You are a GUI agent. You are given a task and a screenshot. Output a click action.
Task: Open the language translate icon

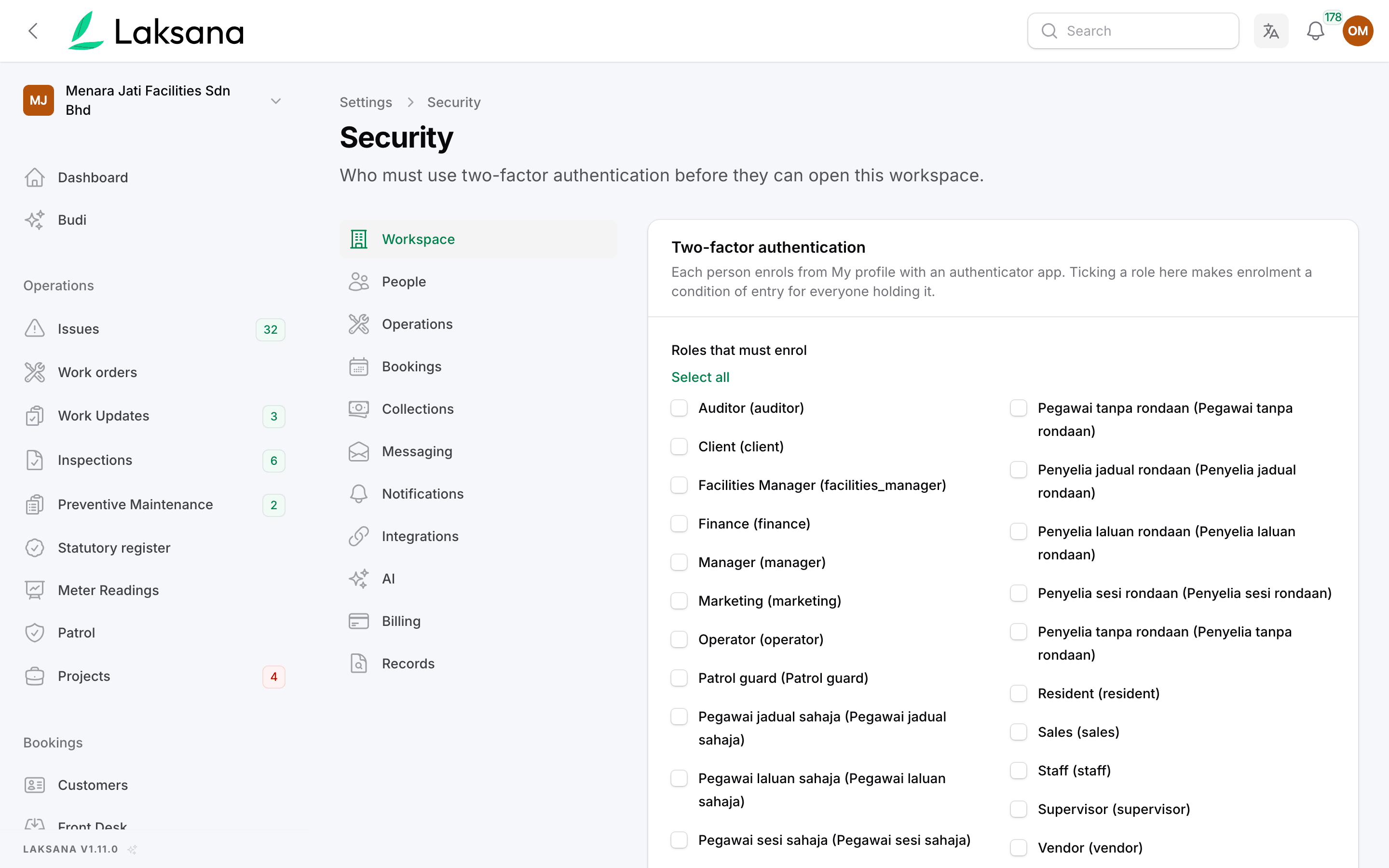(x=1271, y=31)
